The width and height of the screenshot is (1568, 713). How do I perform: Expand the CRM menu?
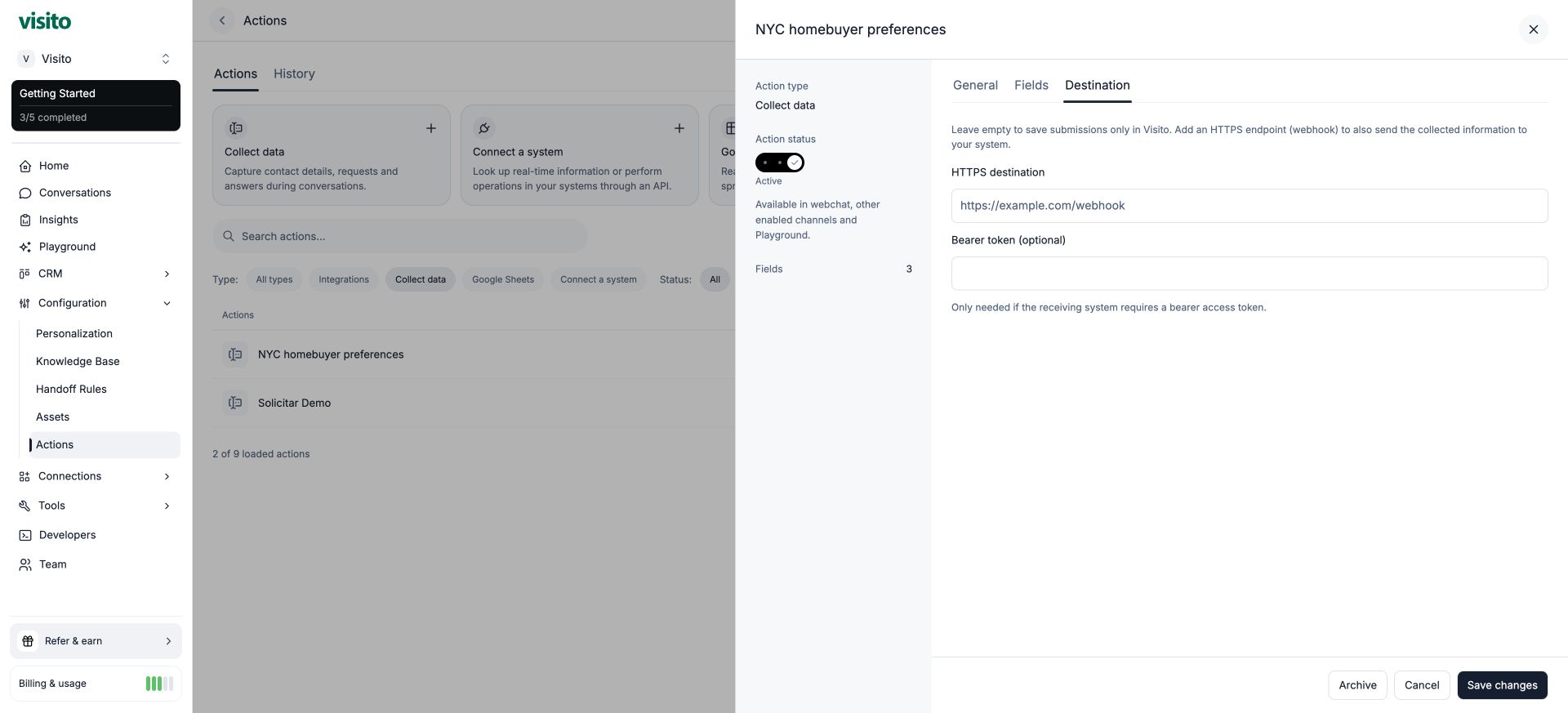tap(167, 274)
